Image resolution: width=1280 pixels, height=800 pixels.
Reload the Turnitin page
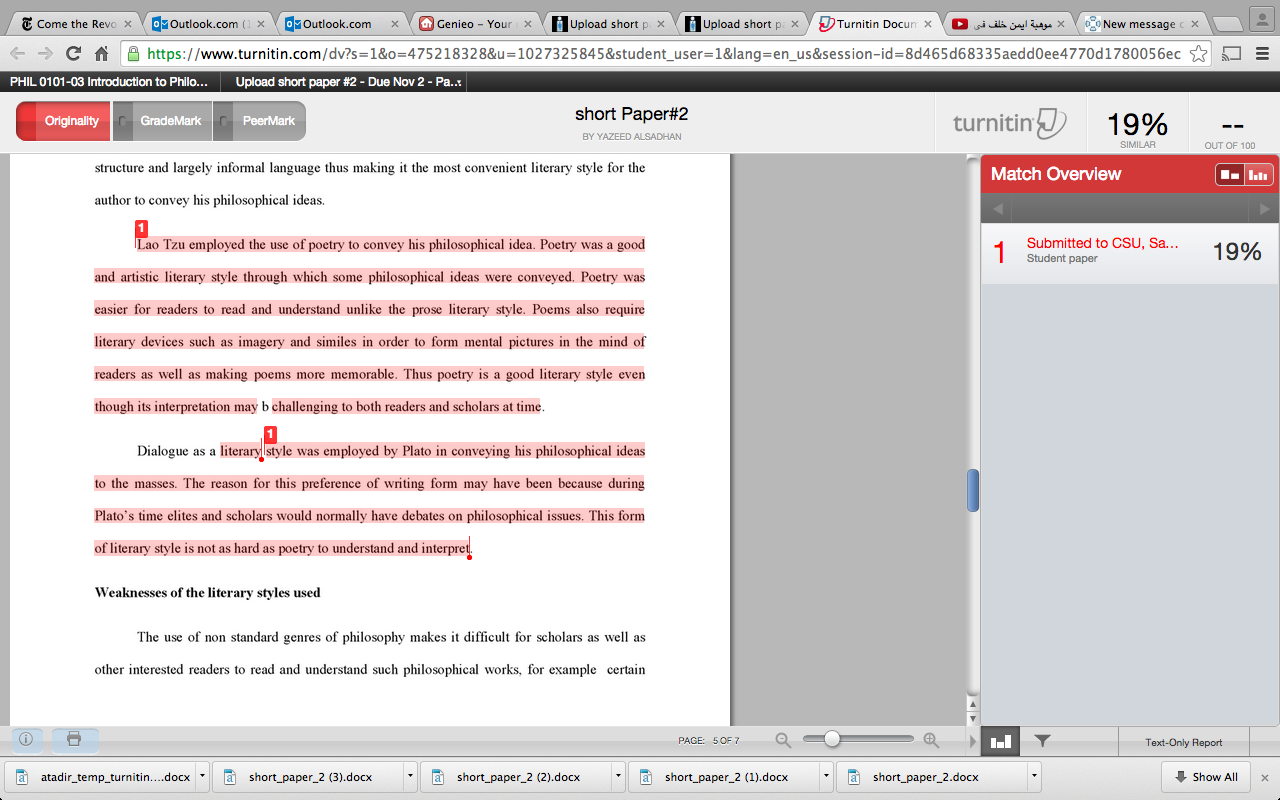click(74, 53)
